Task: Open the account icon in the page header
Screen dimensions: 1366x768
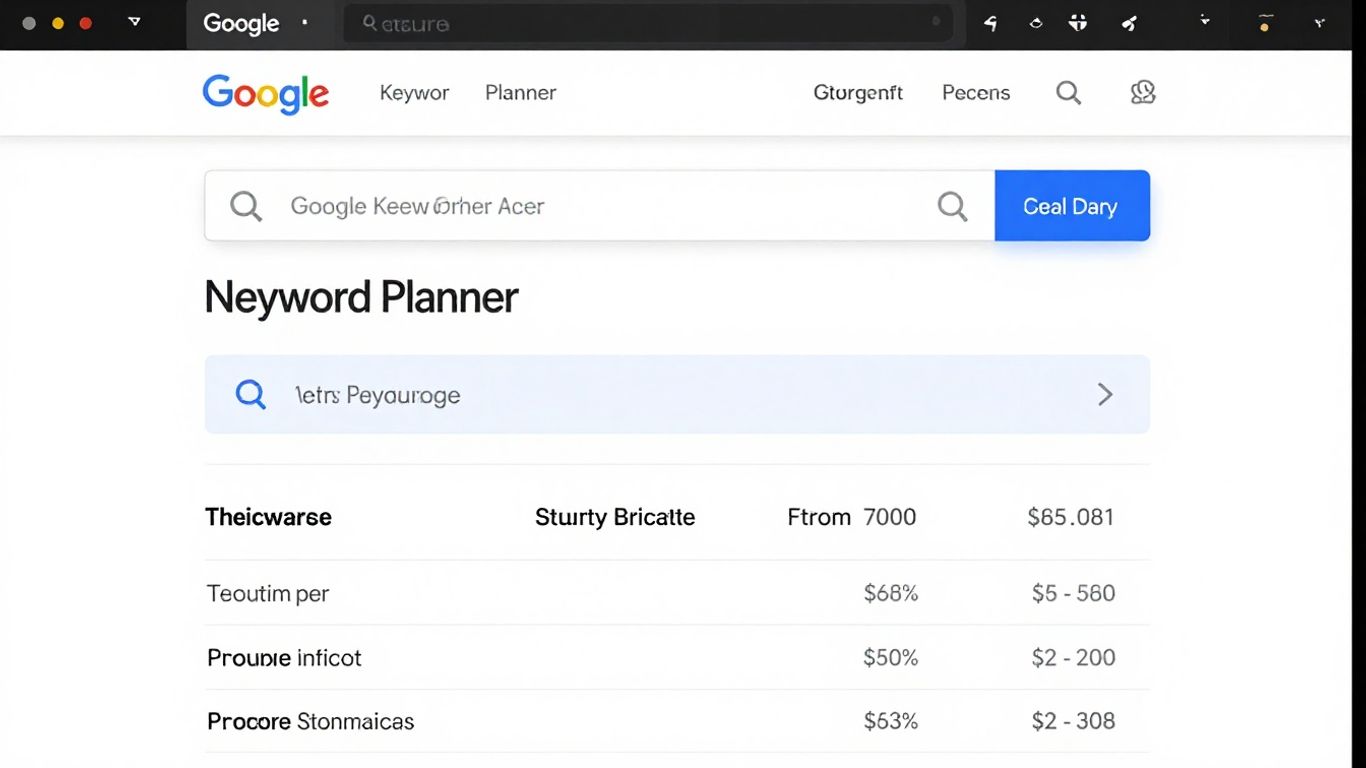Action: pos(1143,93)
